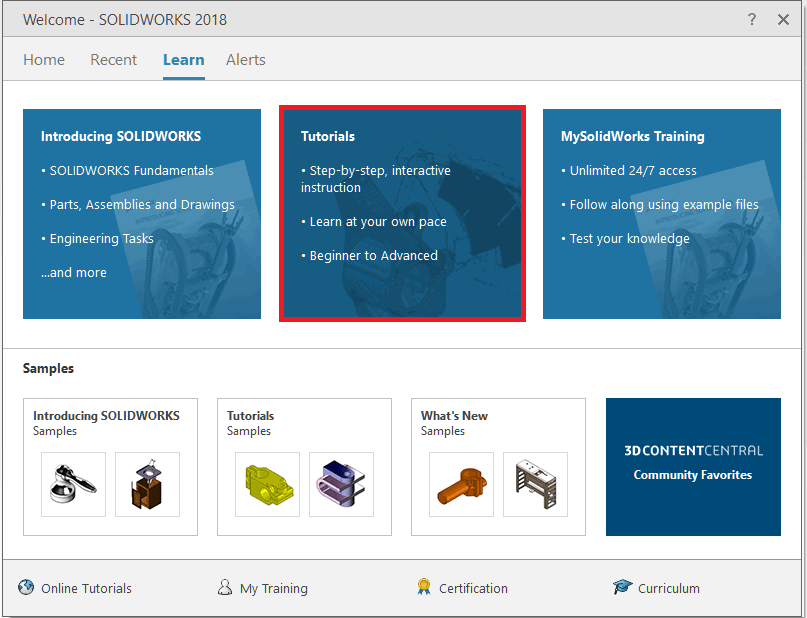
Task: Click the person icon beside My Training
Action: pyautogui.click(x=225, y=587)
